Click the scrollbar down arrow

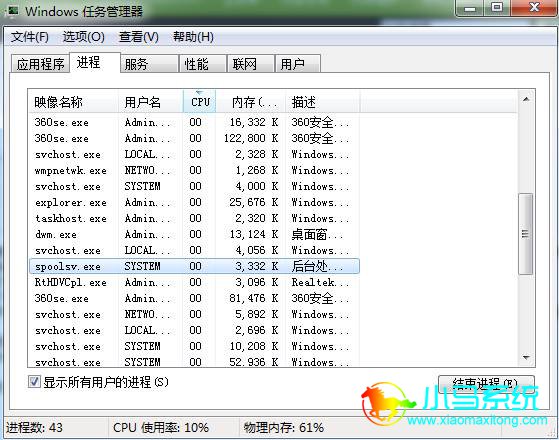click(x=526, y=357)
